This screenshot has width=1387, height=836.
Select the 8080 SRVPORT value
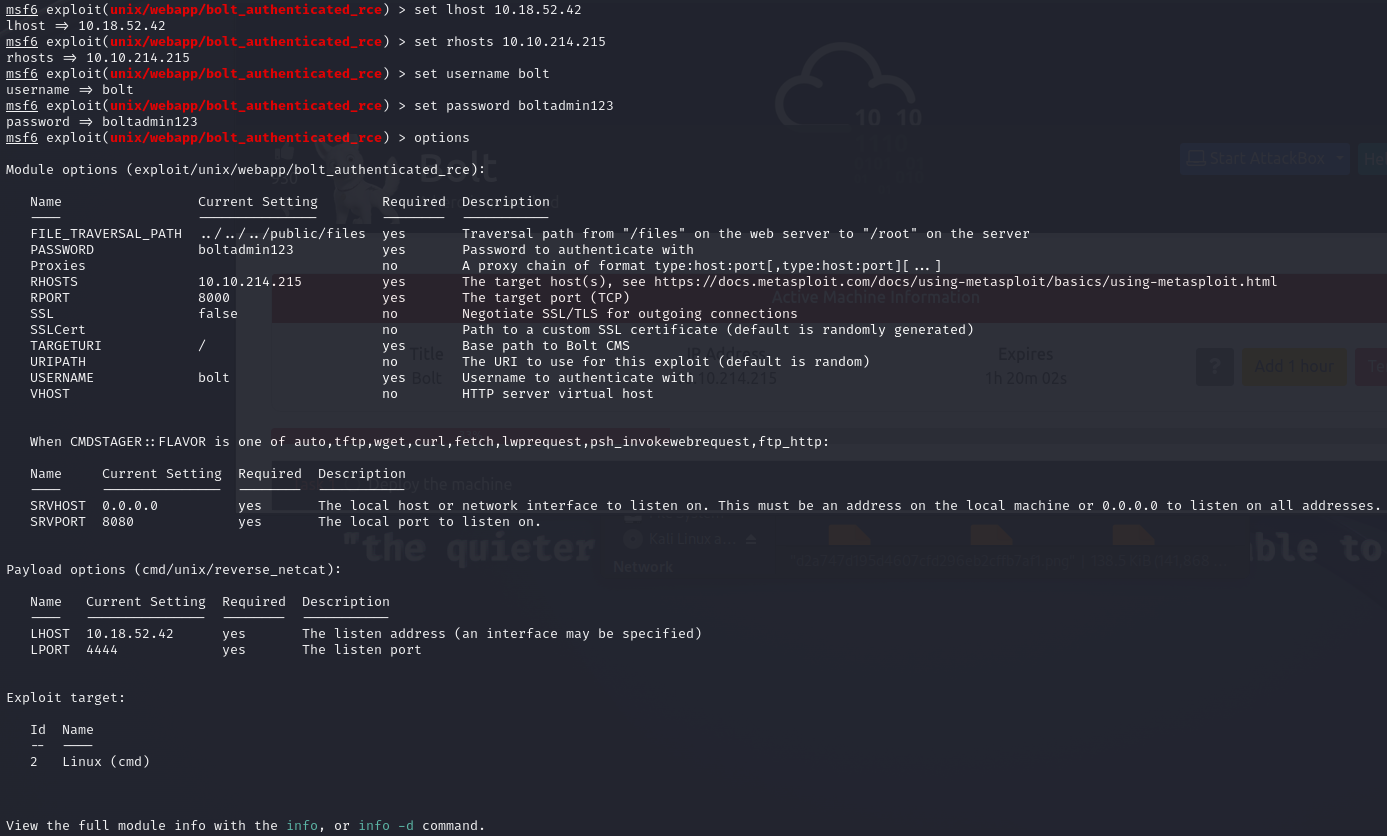pyautogui.click(x=118, y=522)
